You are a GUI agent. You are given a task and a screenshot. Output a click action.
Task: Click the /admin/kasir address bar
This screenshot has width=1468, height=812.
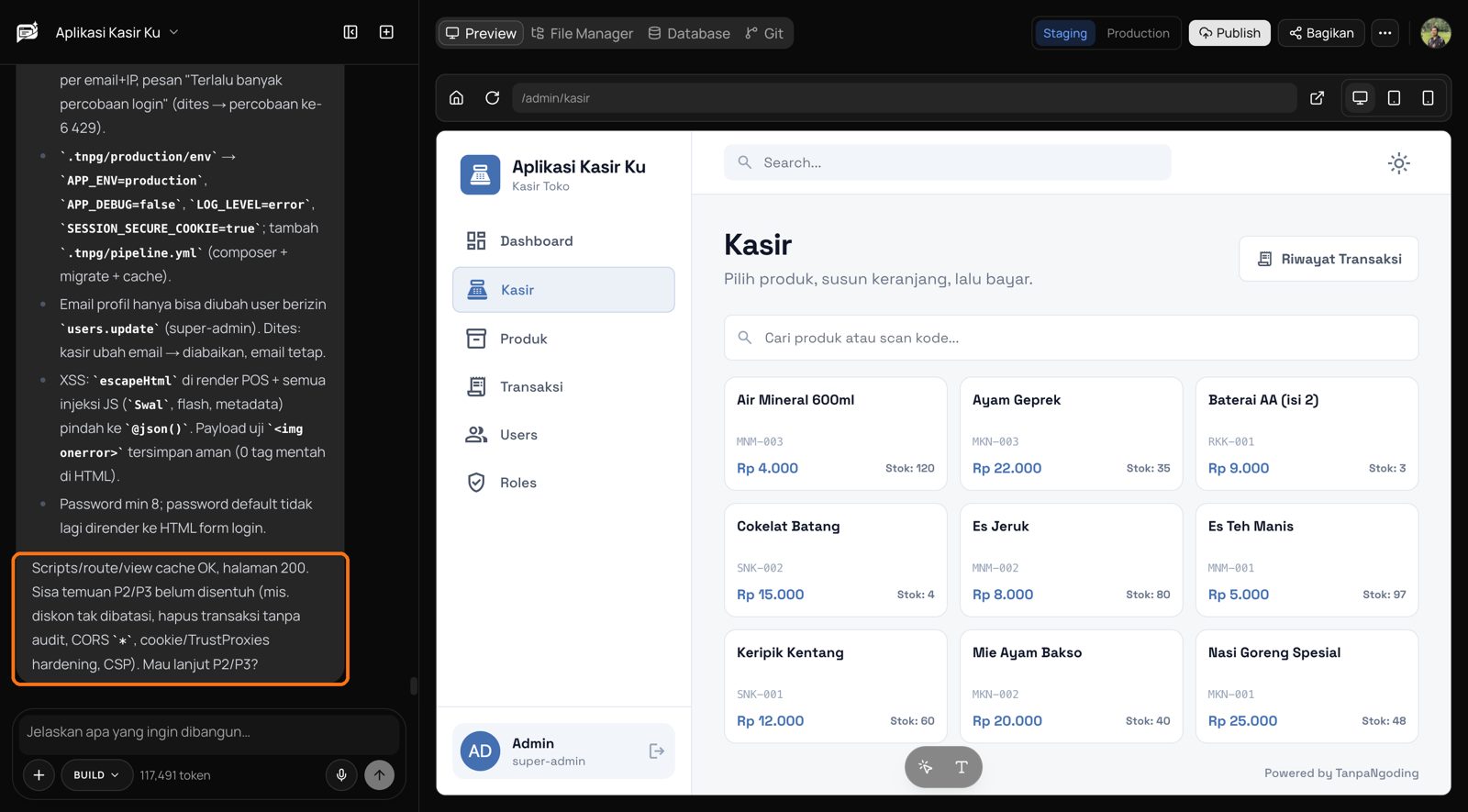coord(904,98)
